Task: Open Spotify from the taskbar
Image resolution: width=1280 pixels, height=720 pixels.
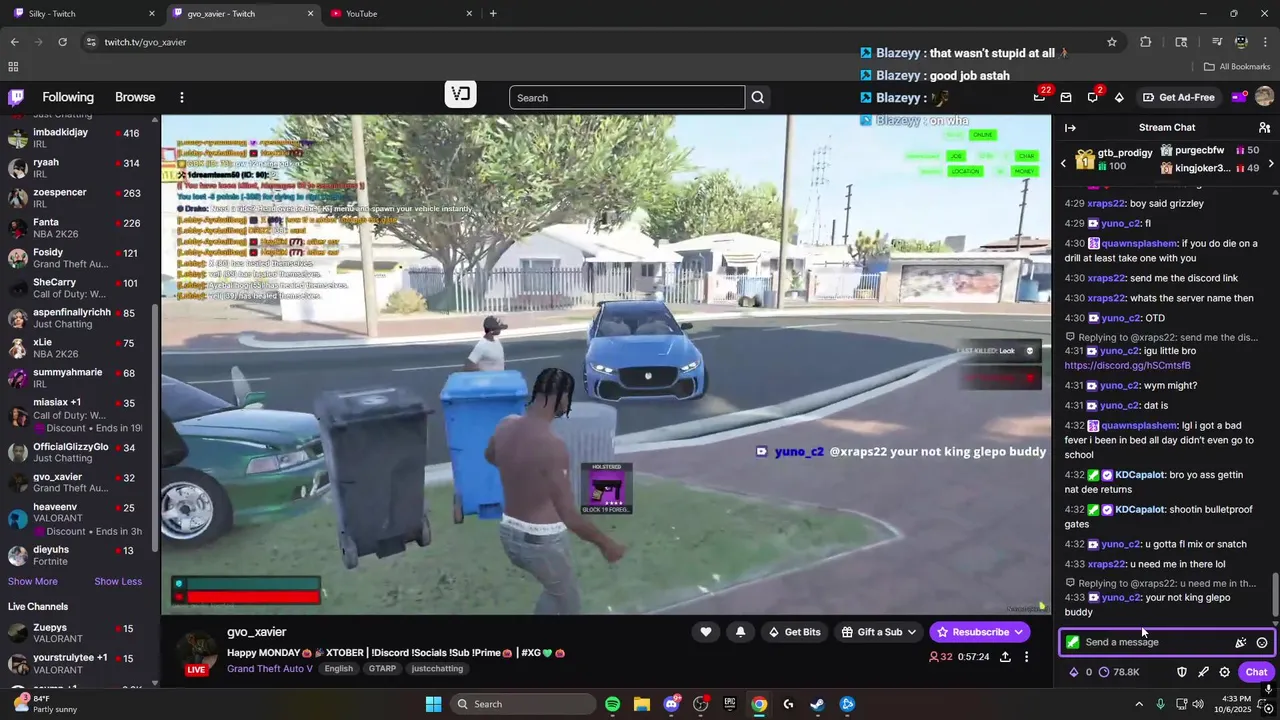Action: click(612, 704)
